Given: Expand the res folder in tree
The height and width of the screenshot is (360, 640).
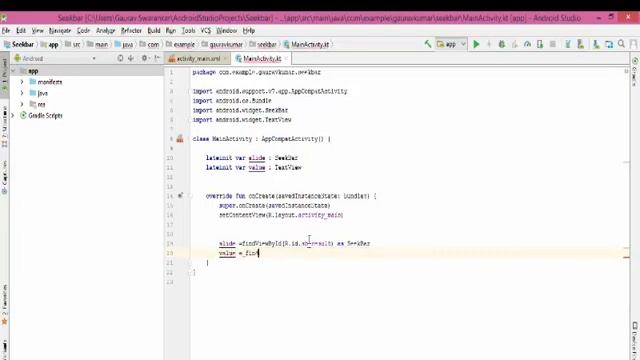Looking at the screenshot, I should click(22, 104).
